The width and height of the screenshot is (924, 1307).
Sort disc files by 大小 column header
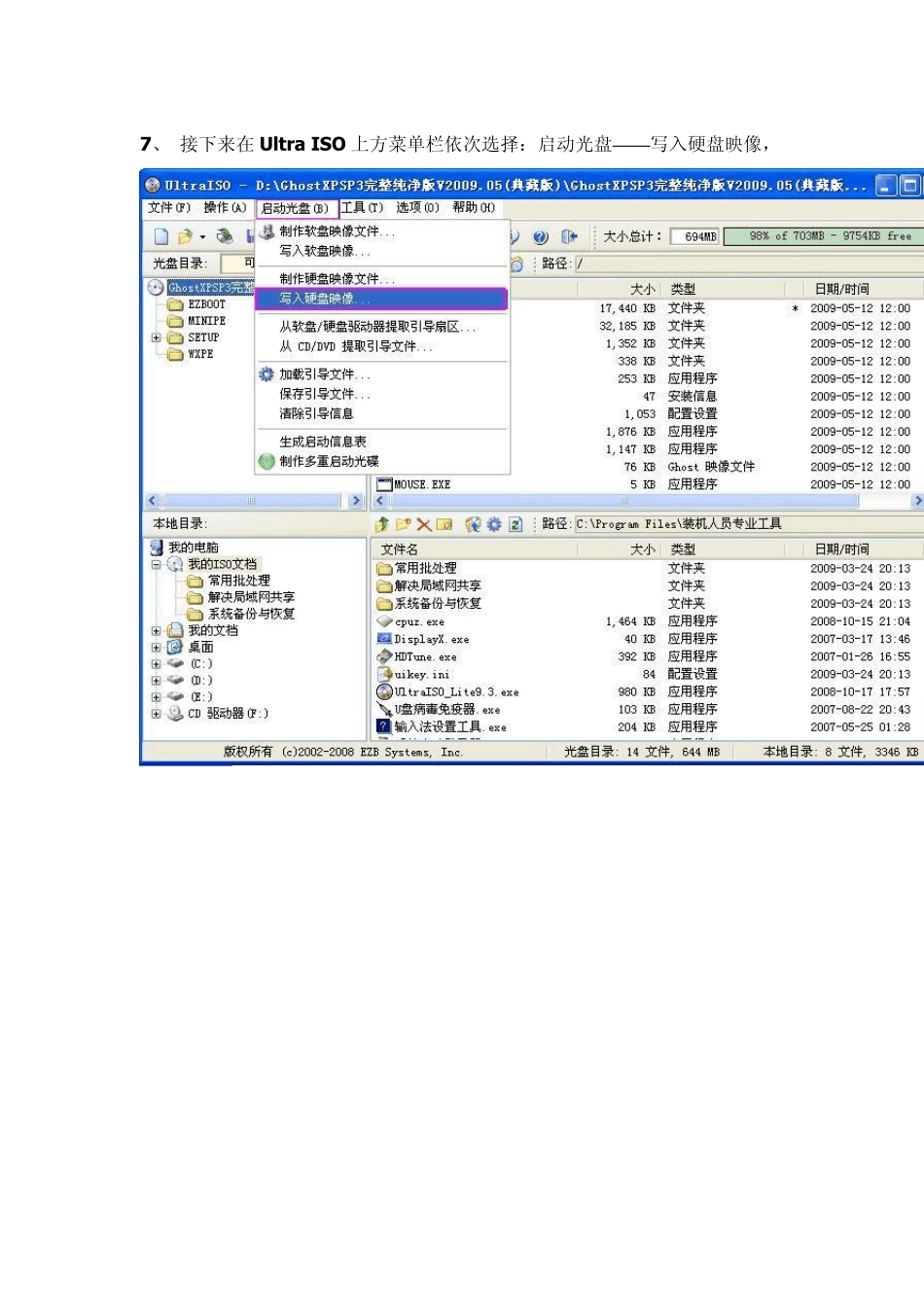point(621,289)
